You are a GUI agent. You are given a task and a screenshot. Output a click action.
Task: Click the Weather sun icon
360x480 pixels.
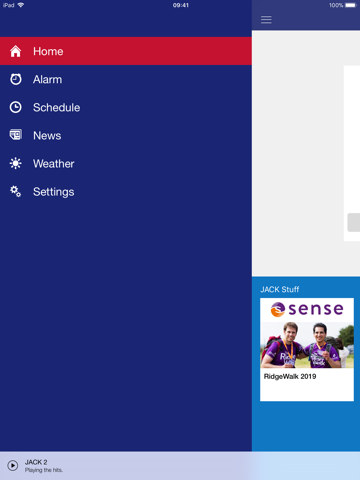16,163
